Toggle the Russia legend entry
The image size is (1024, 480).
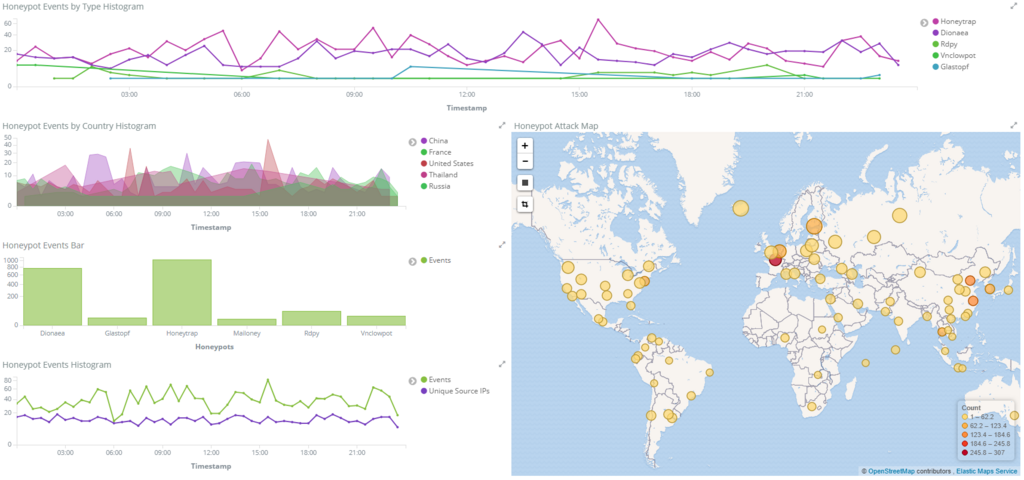436,186
